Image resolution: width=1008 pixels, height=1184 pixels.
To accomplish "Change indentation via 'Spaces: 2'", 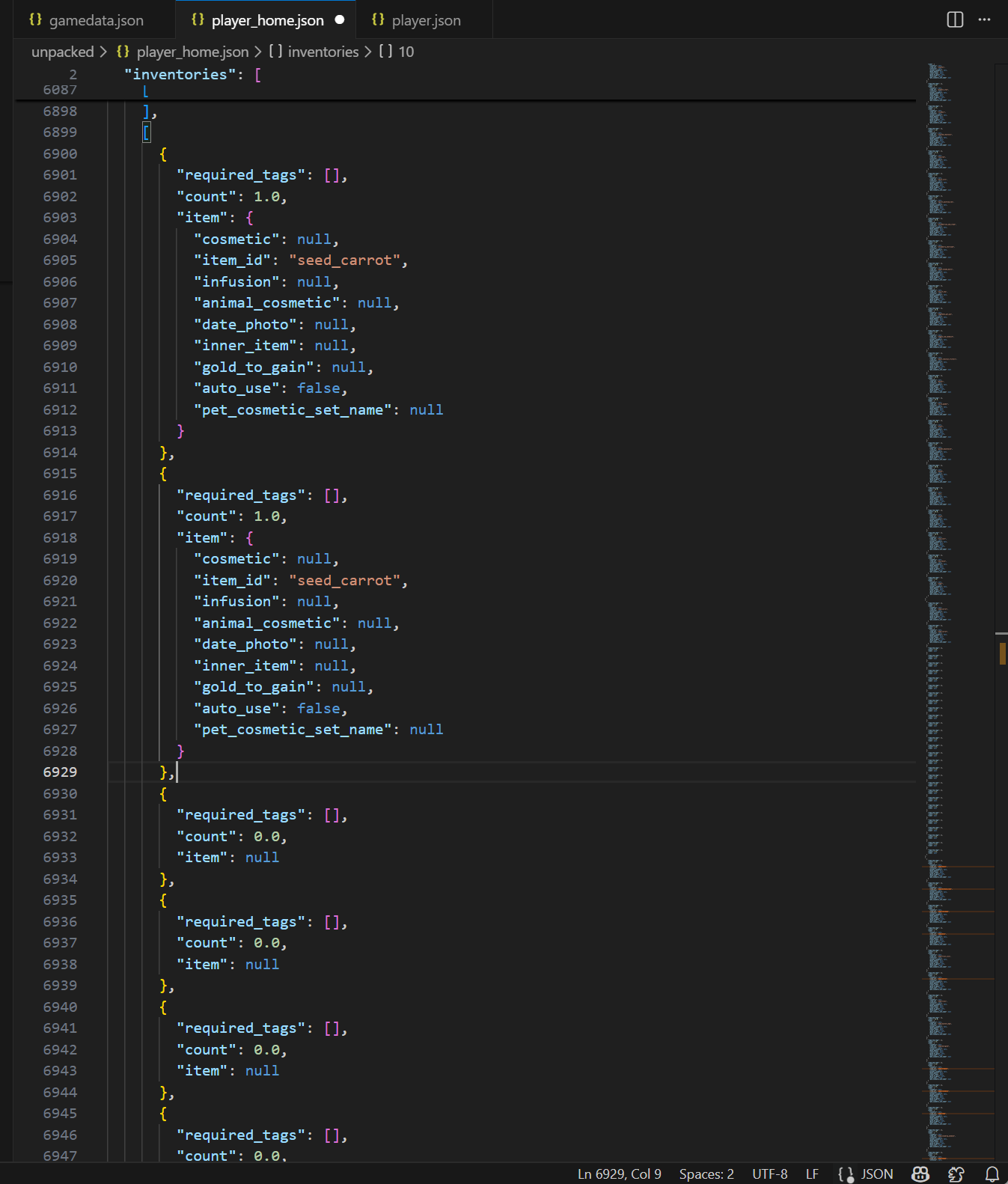I will pyautogui.click(x=706, y=1174).
